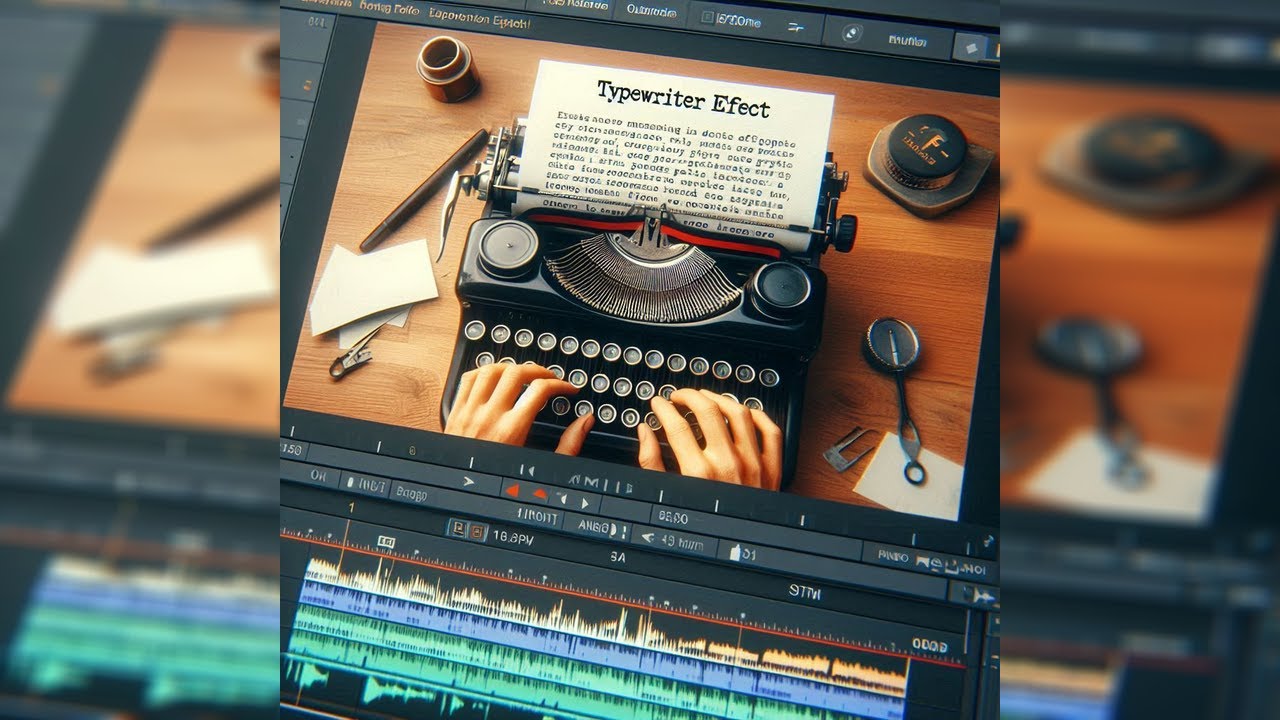
Task: Click the gray right arrow beside Bagop
Action: 468,481
